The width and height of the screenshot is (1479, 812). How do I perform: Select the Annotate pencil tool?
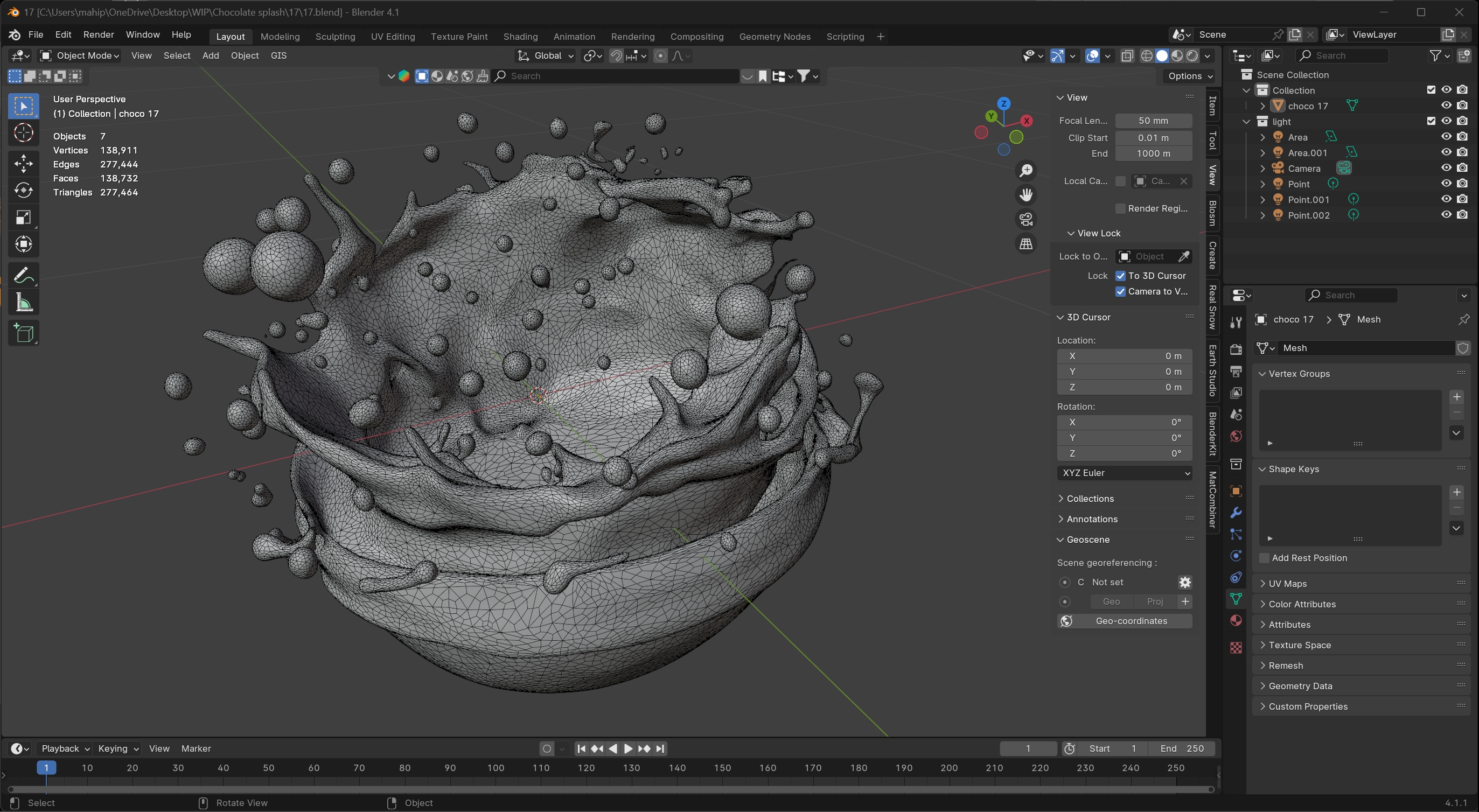tap(24, 276)
